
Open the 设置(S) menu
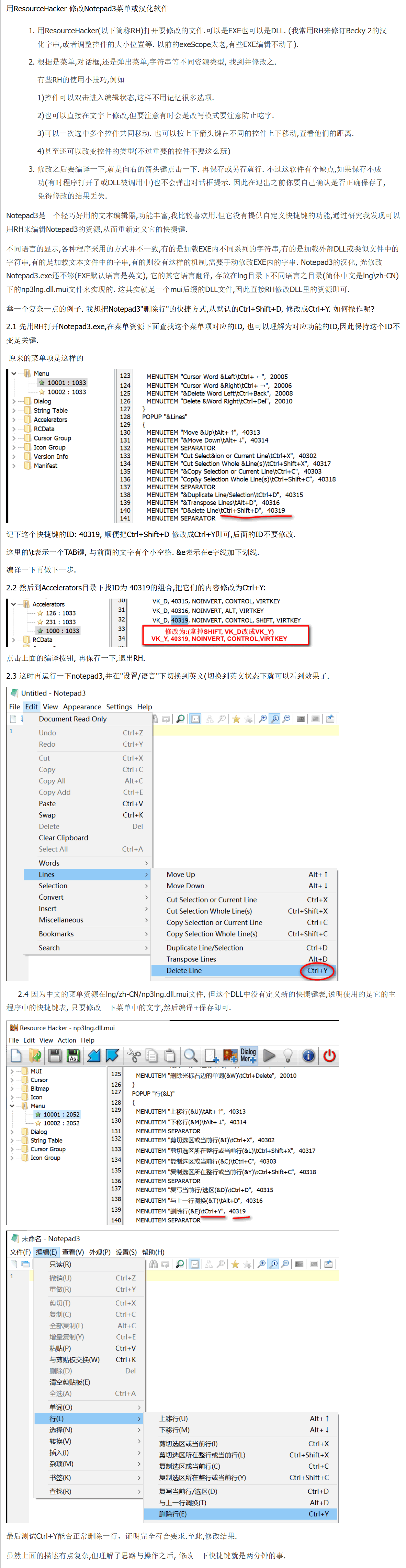pos(126,1252)
